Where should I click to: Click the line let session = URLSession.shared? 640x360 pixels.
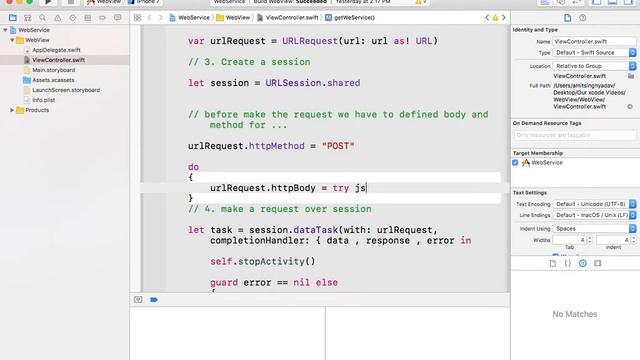coord(274,83)
